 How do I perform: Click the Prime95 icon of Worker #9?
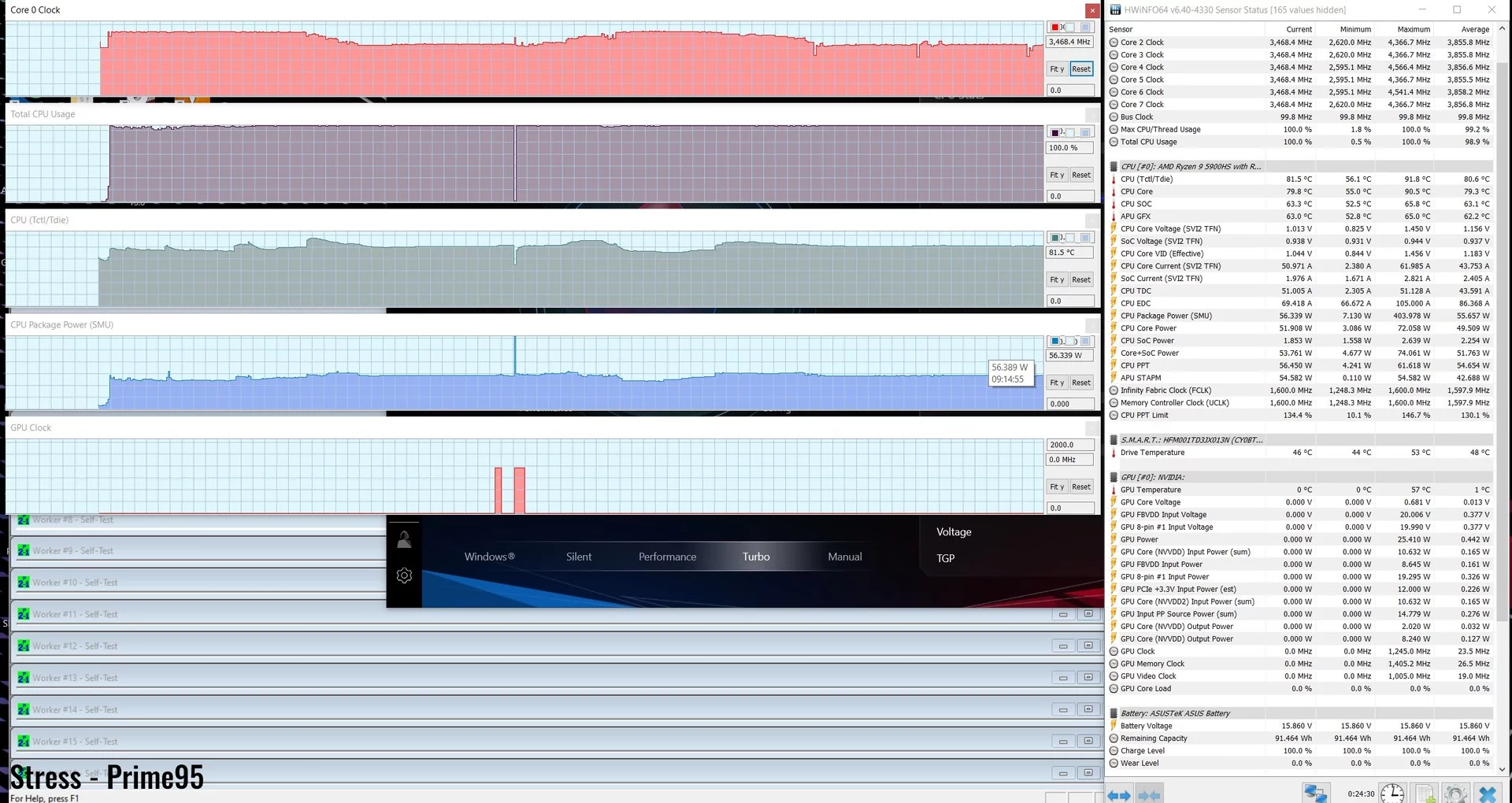coord(24,550)
